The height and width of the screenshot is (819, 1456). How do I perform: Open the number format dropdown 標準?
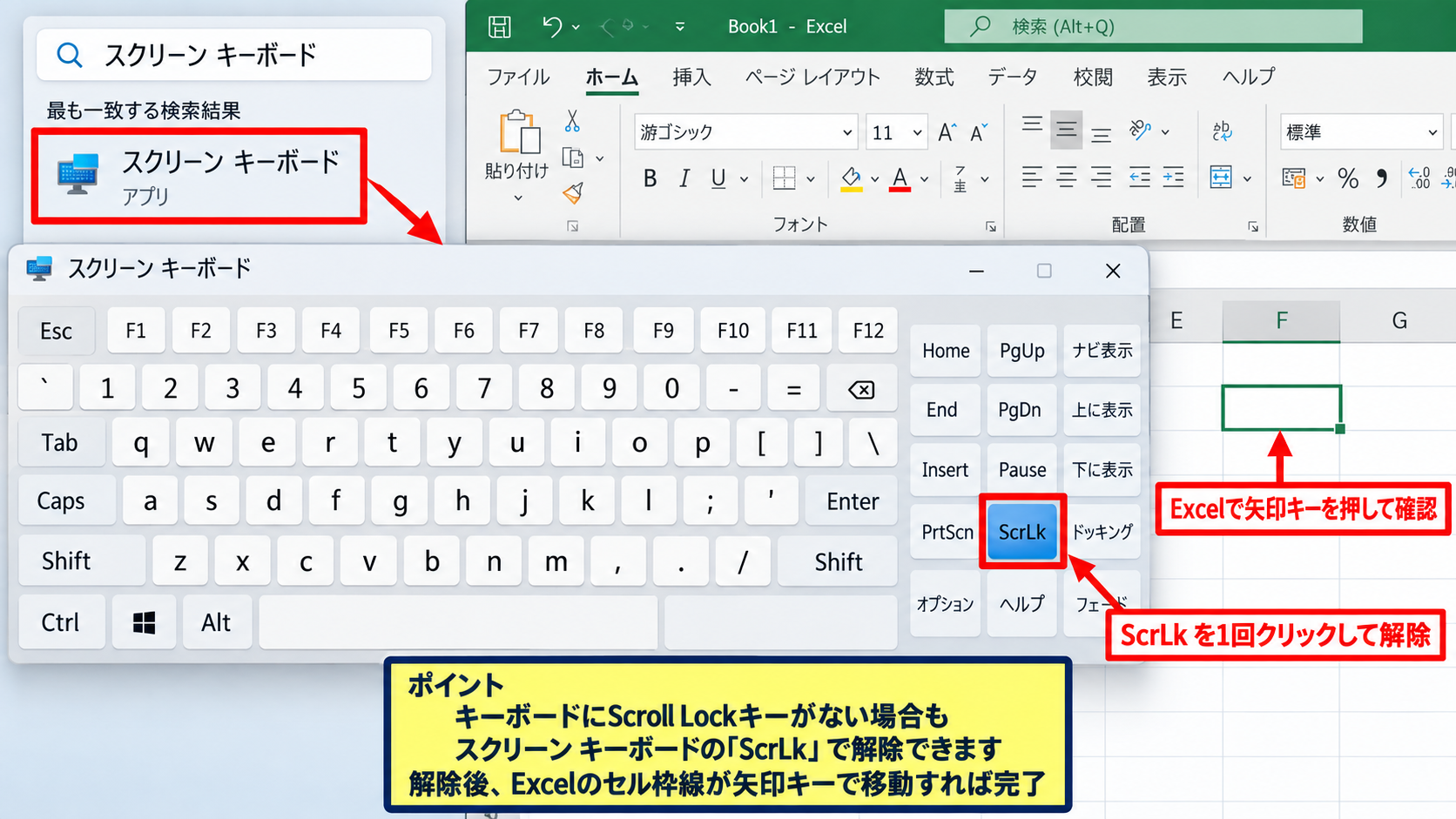(x=1432, y=132)
